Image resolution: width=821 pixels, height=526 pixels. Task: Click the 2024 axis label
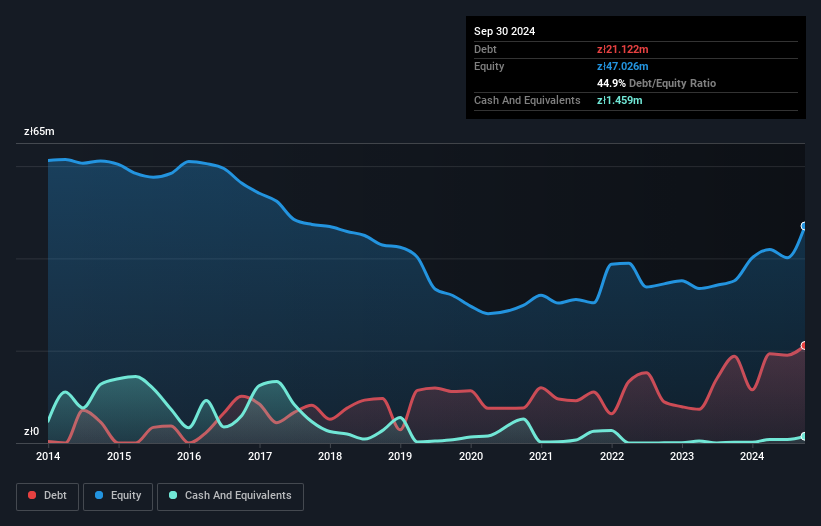(752, 456)
